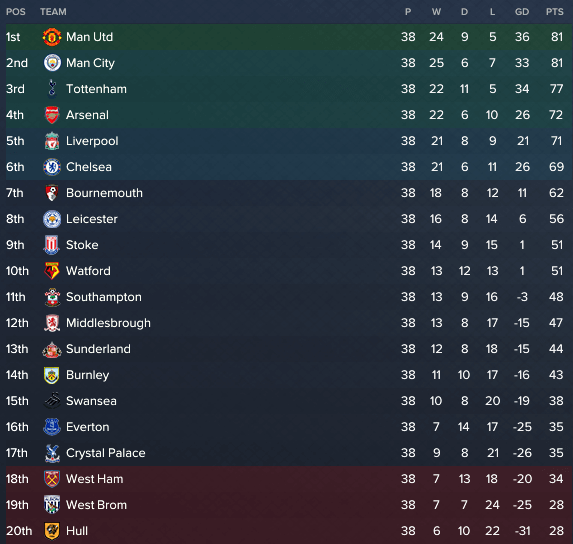Select the Tottenham cockerel crest

[x=52, y=89]
